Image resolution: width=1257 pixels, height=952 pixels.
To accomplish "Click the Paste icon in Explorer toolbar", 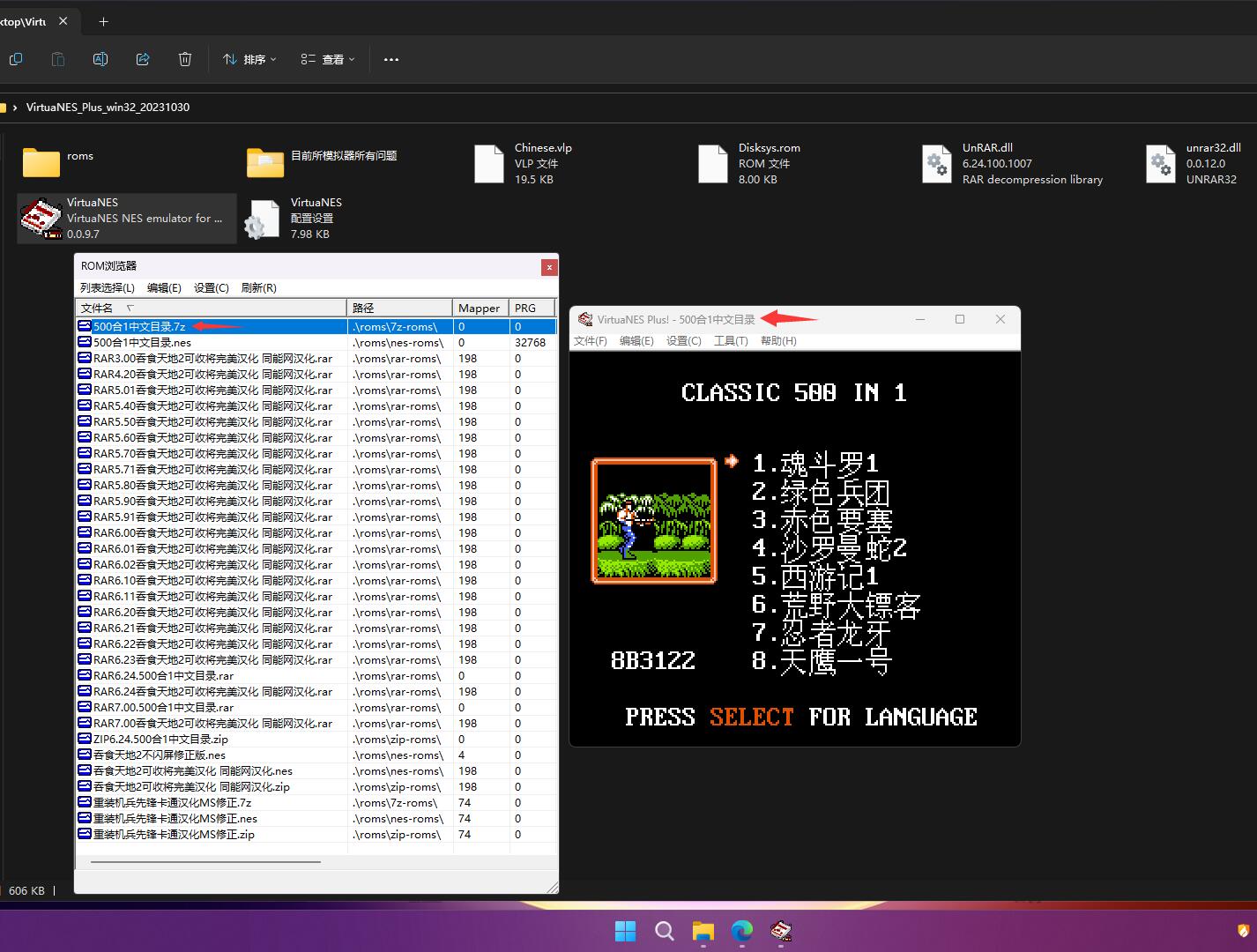I will point(58,59).
